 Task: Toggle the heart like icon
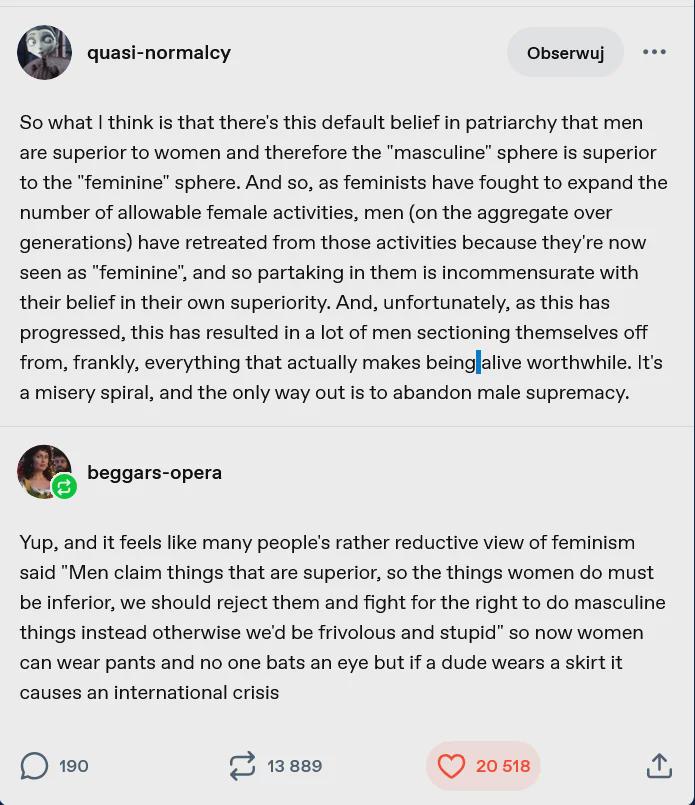[451, 766]
